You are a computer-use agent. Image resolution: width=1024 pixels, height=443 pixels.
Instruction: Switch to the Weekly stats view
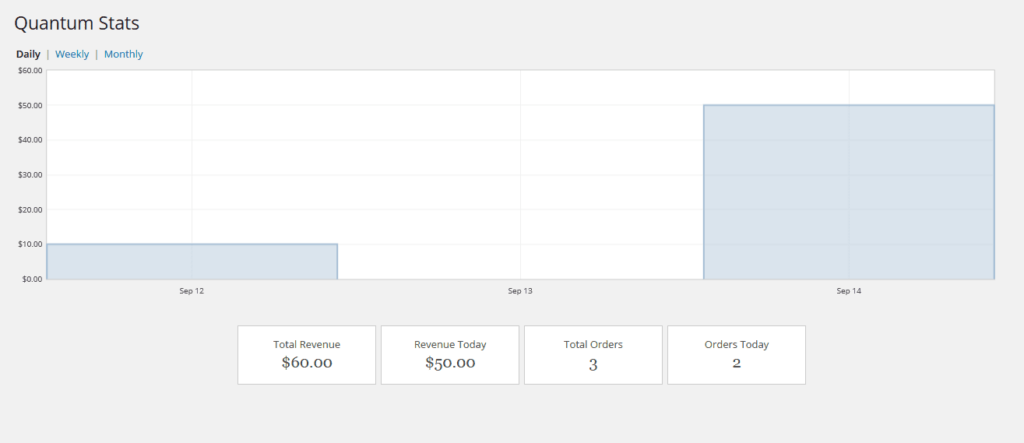[72, 54]
